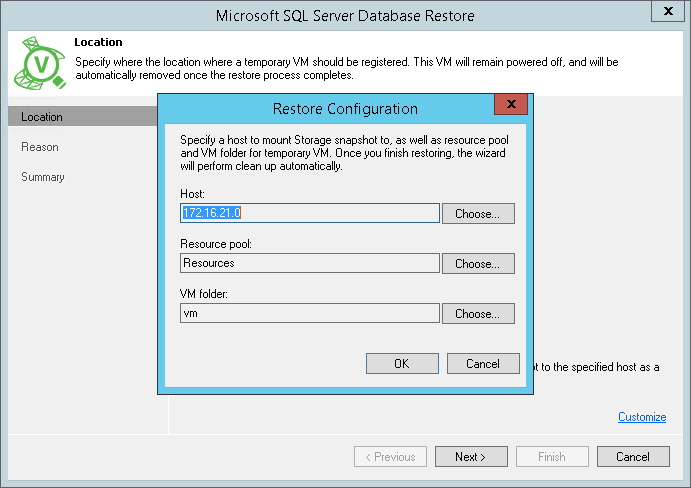This screenshot has width=691, height=488.
Task: Go back using the Previous button
Action: click(x=390, y=457)
